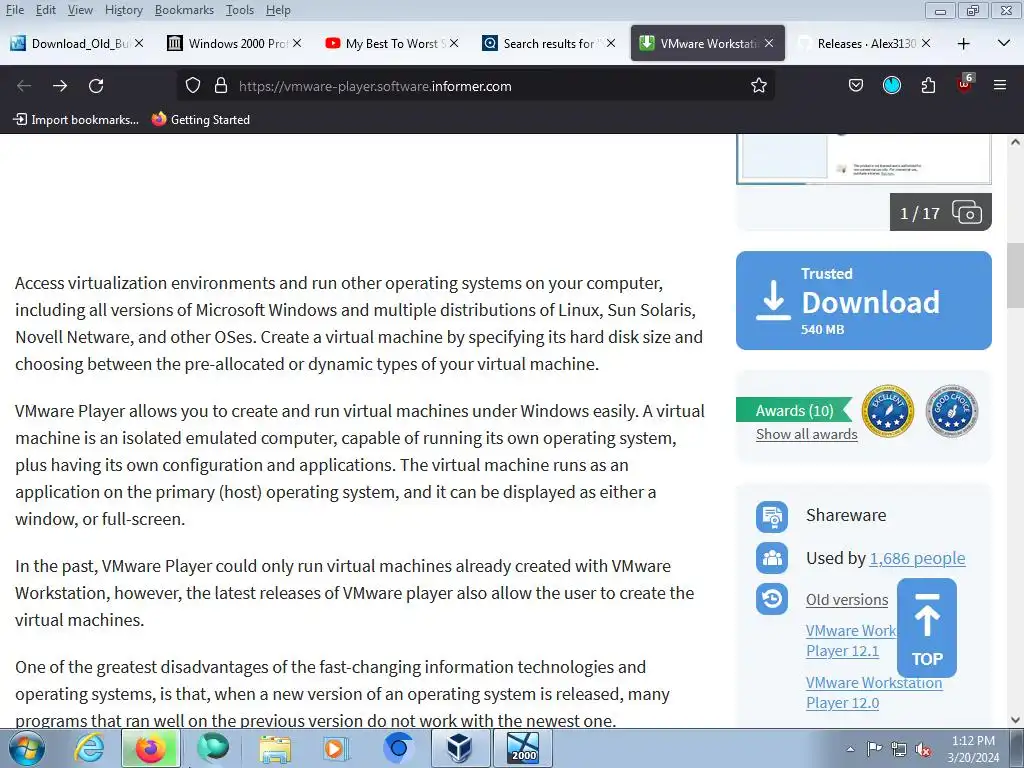Close the Download_Old_Bu tab

click(x=139, y=43)
